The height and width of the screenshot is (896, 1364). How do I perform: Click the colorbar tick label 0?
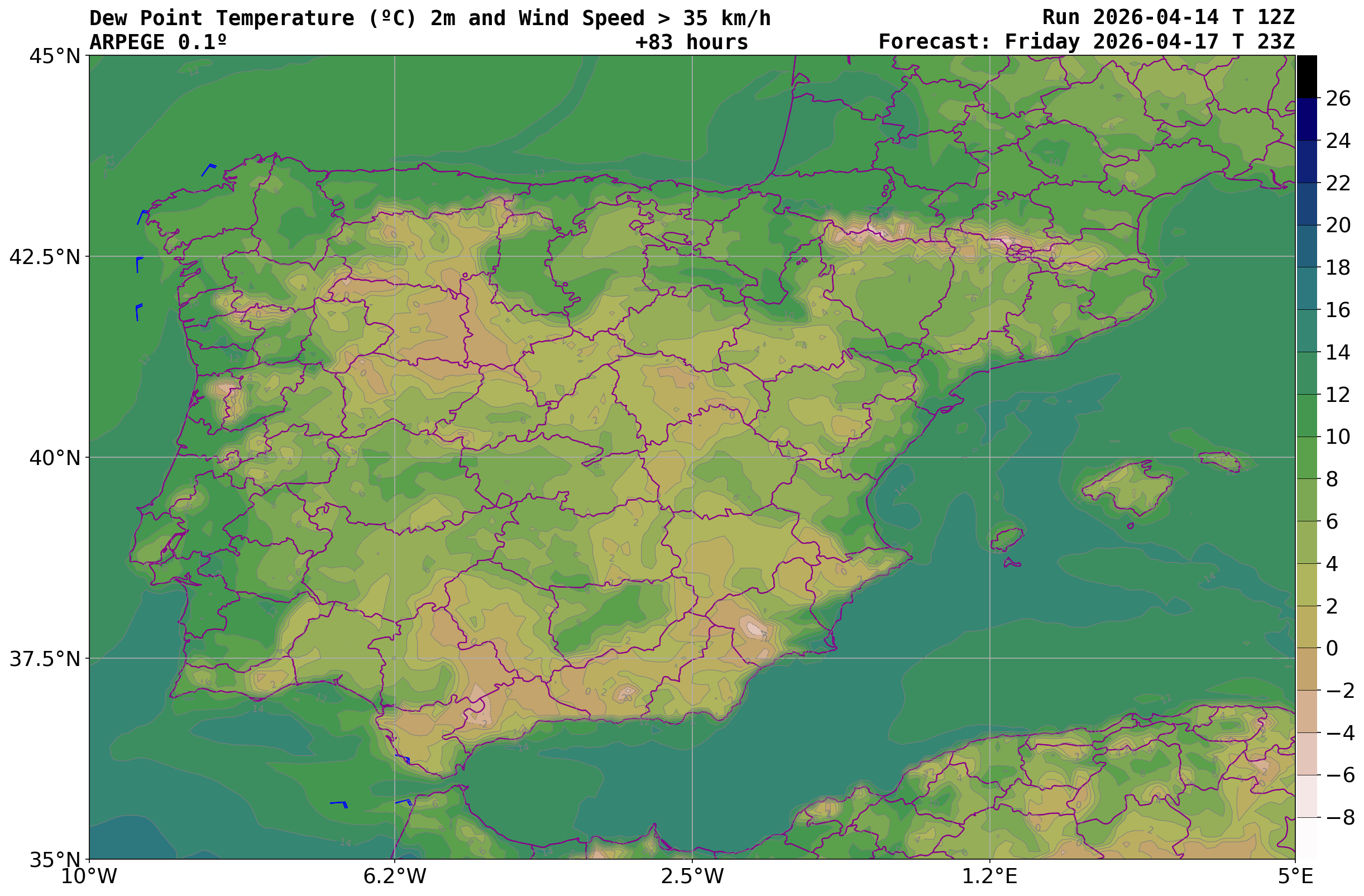tap(1332, 649)
